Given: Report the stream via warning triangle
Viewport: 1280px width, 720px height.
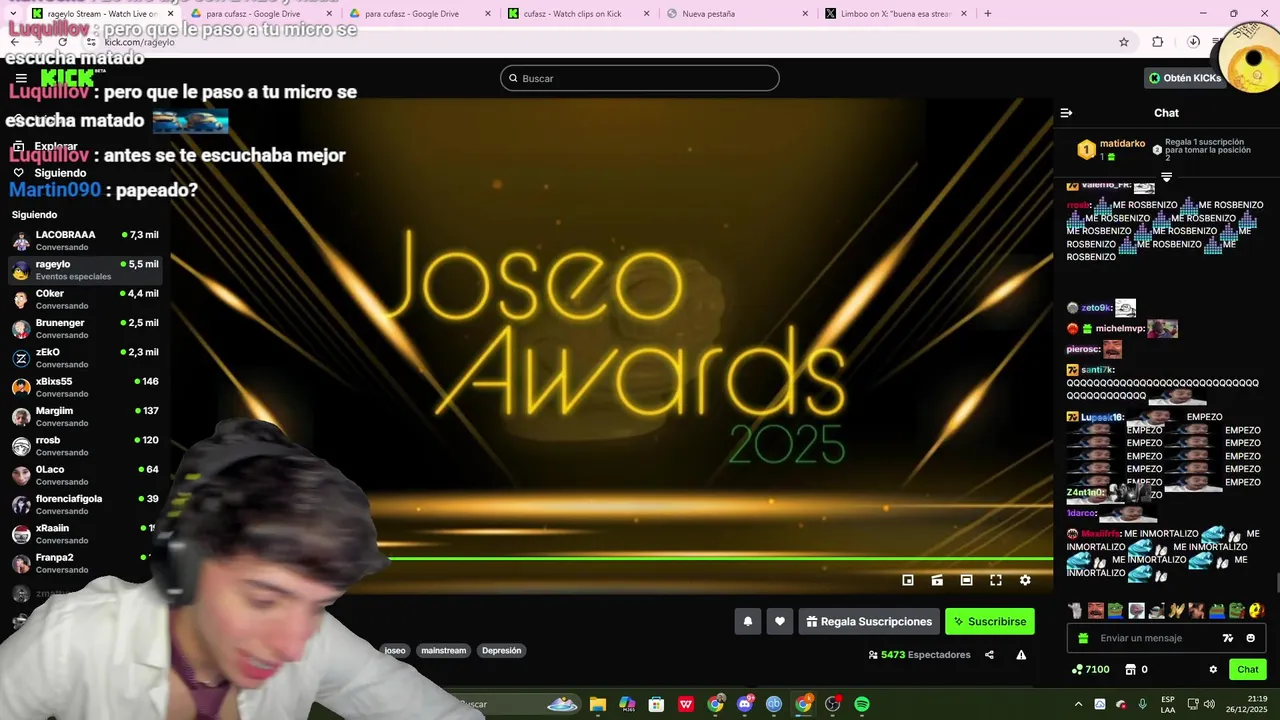Looking at the screenshot, I should [1021, 655].
